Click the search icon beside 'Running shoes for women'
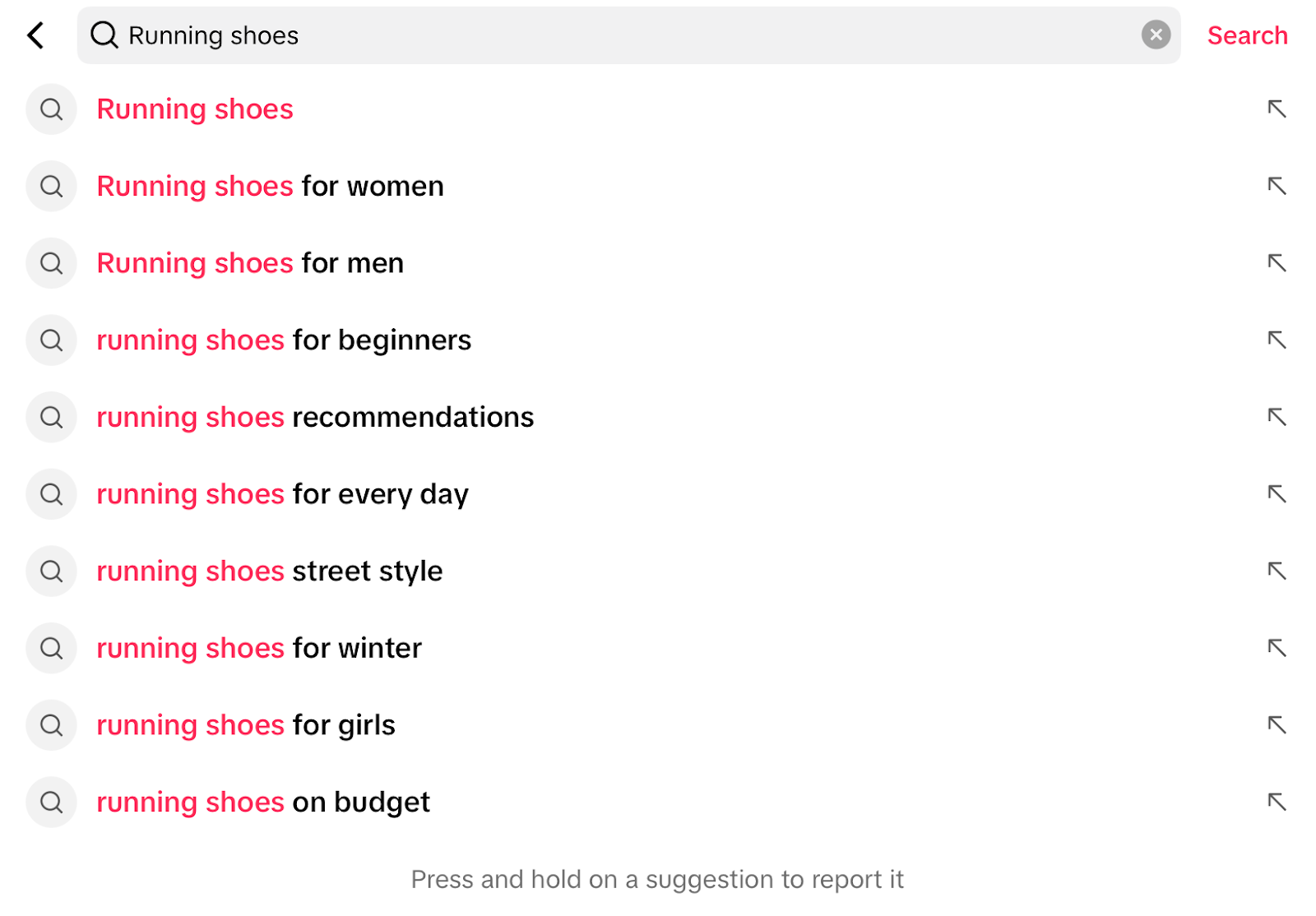Screen dimensions: 1316x916 click(51, 186)
